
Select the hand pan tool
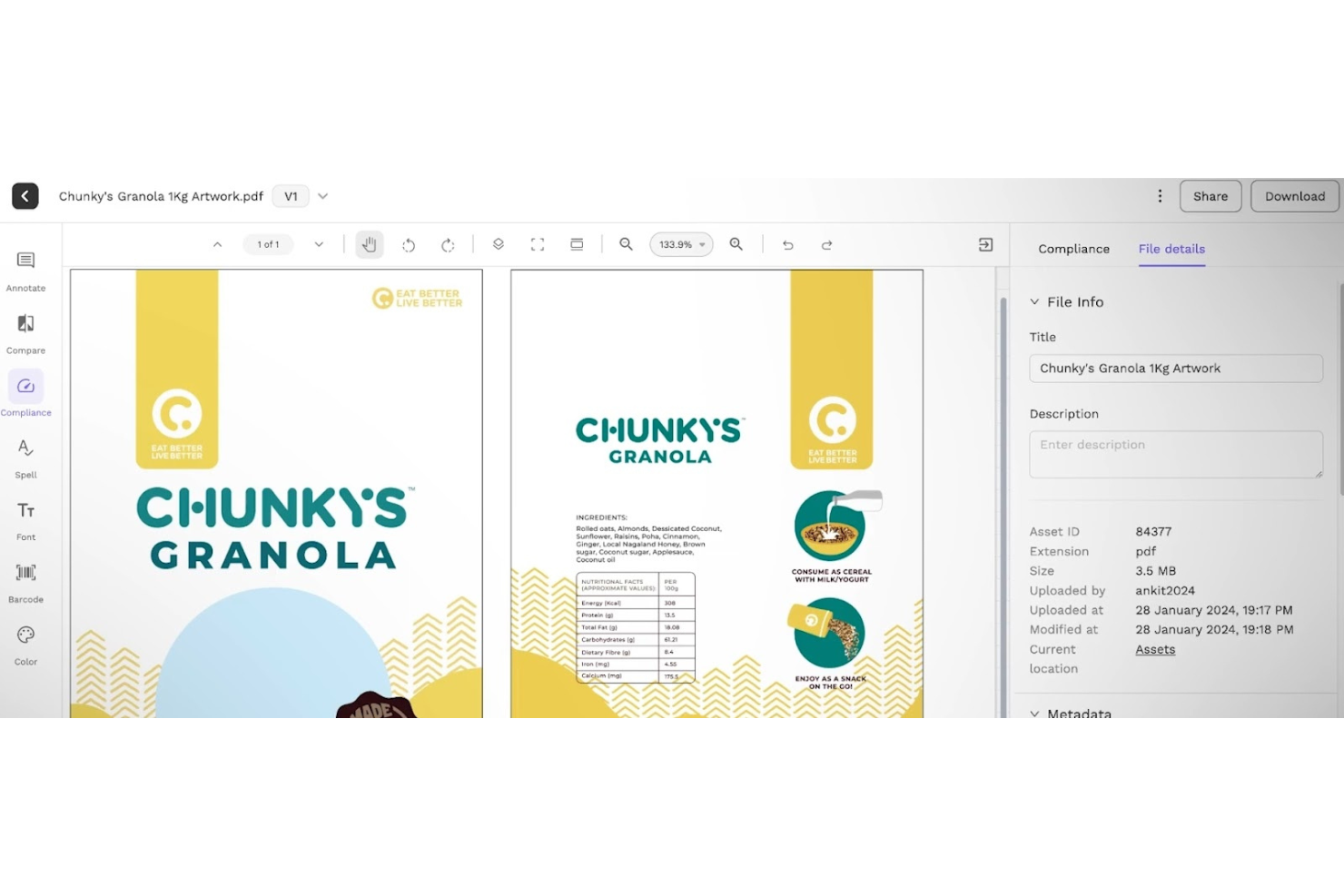[369, 244]
